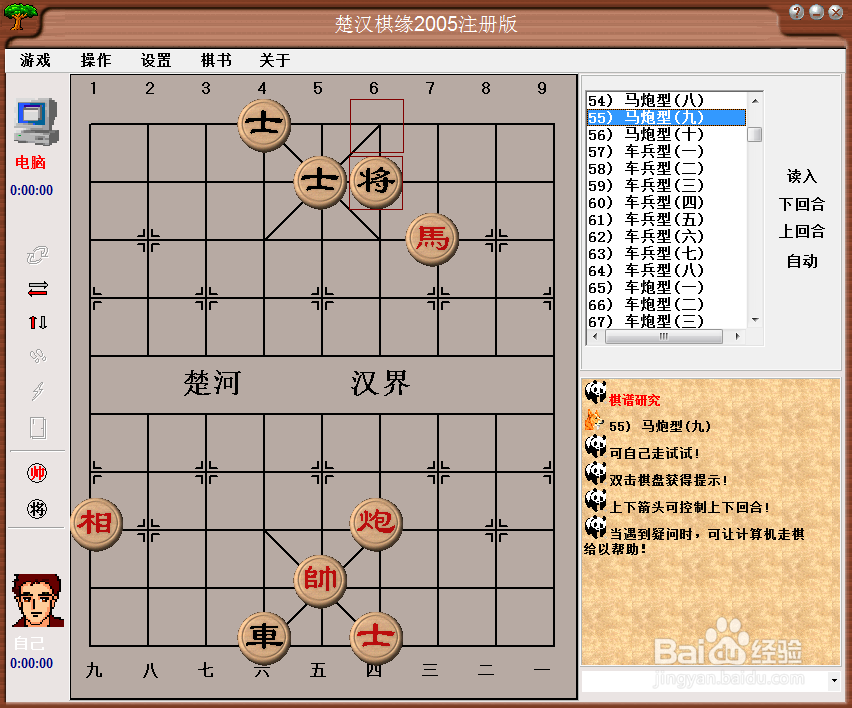Select the red 士 advisor at bottom
The height and width of the screenshot is (708, 852).
[376, 638]
